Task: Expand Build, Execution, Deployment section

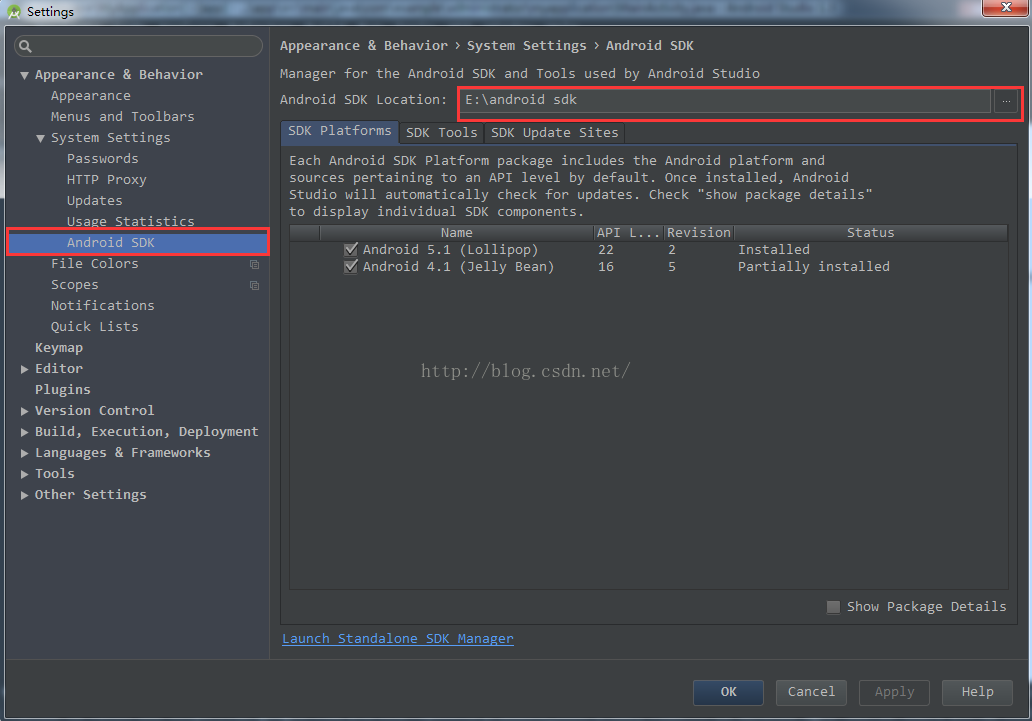Action: [x=24, y=432]
